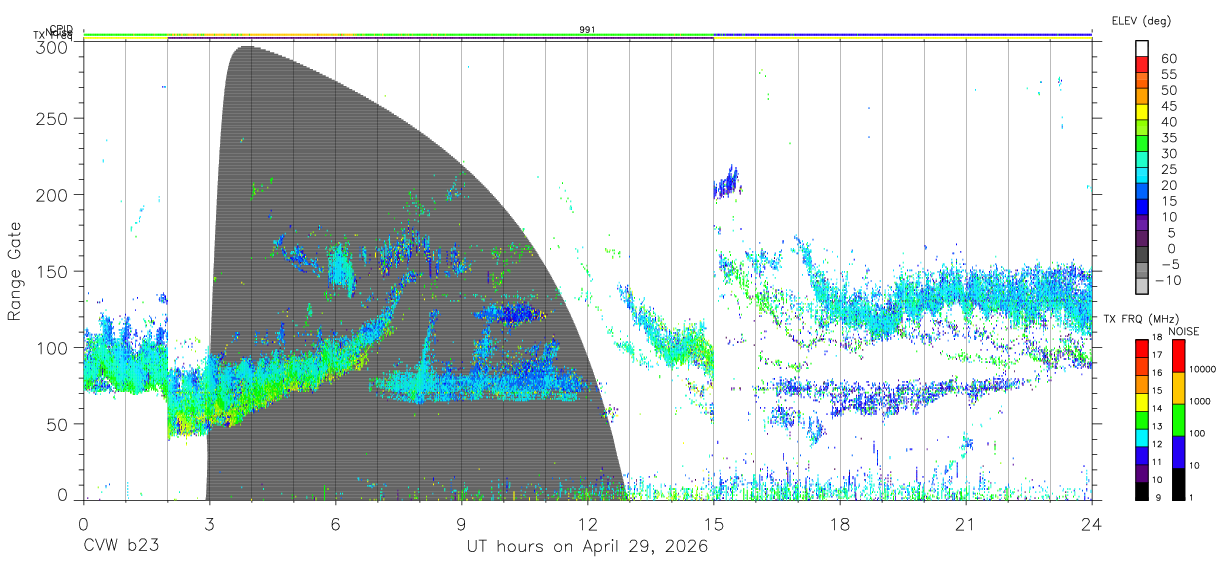The width and height of the screenshot is (1228, 567).
Task: Click elevation legend value 50
Action: click(1168, 90)
